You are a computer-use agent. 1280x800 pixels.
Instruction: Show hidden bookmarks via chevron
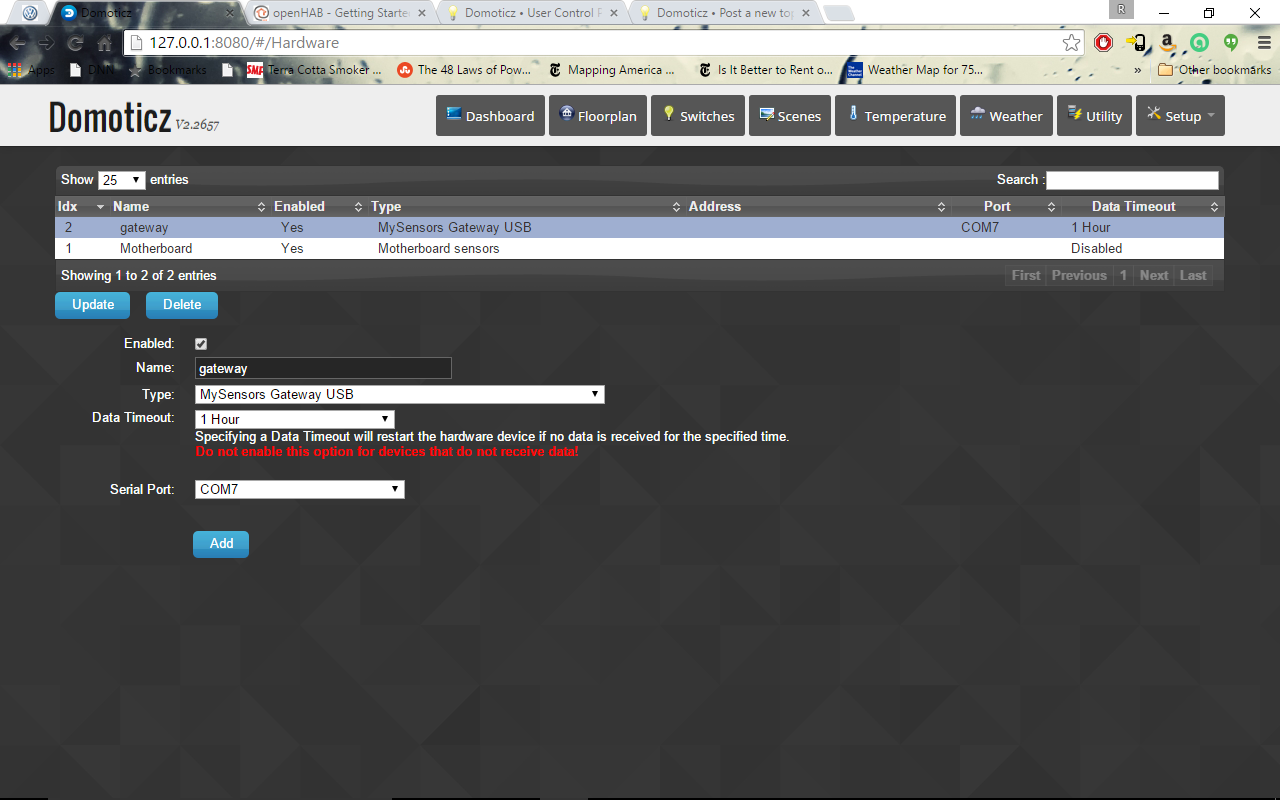click(x=1137, y=70)
